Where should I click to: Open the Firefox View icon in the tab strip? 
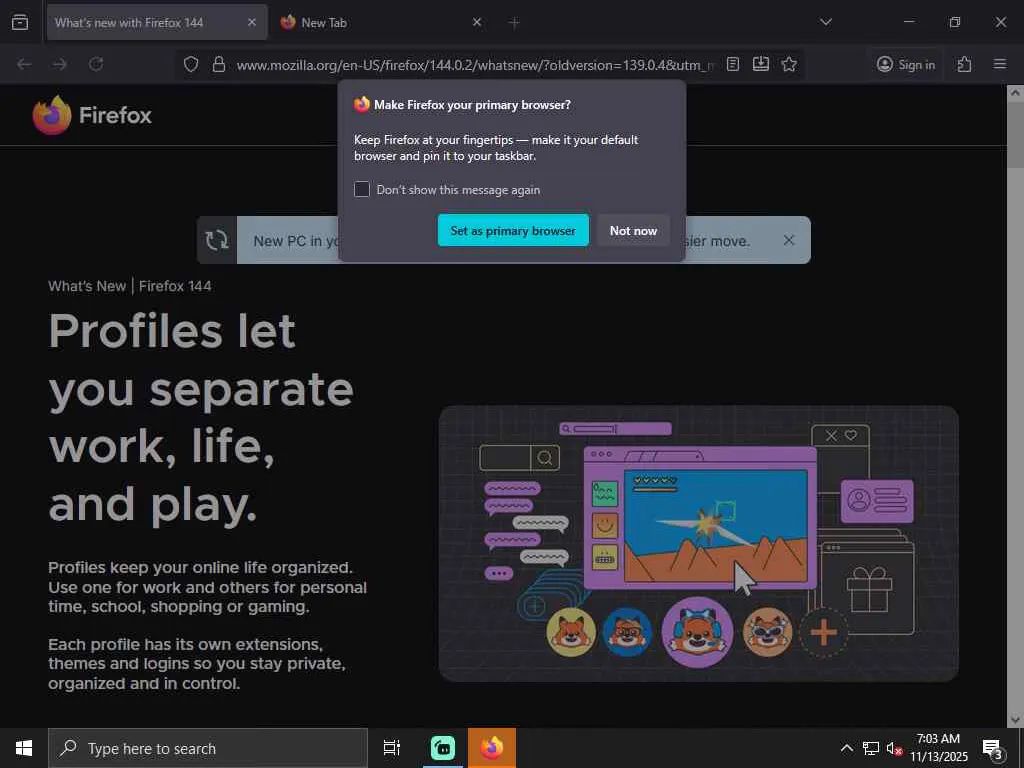[20, 22]
